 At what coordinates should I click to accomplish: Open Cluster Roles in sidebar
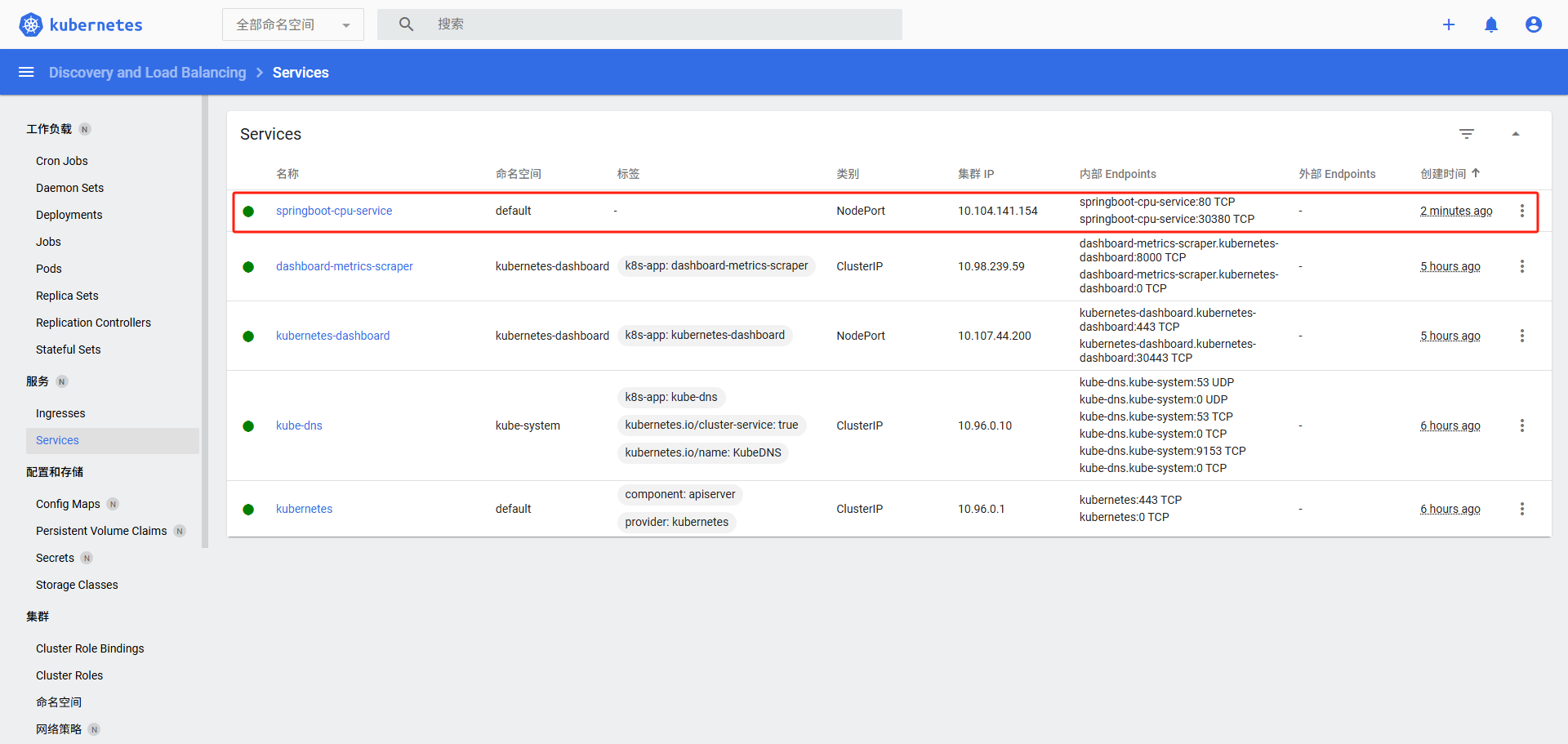point(69,675)
